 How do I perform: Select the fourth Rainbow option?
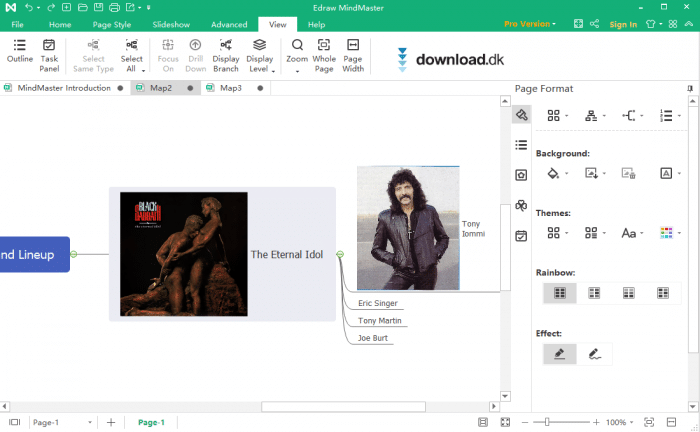coord(663,293)
